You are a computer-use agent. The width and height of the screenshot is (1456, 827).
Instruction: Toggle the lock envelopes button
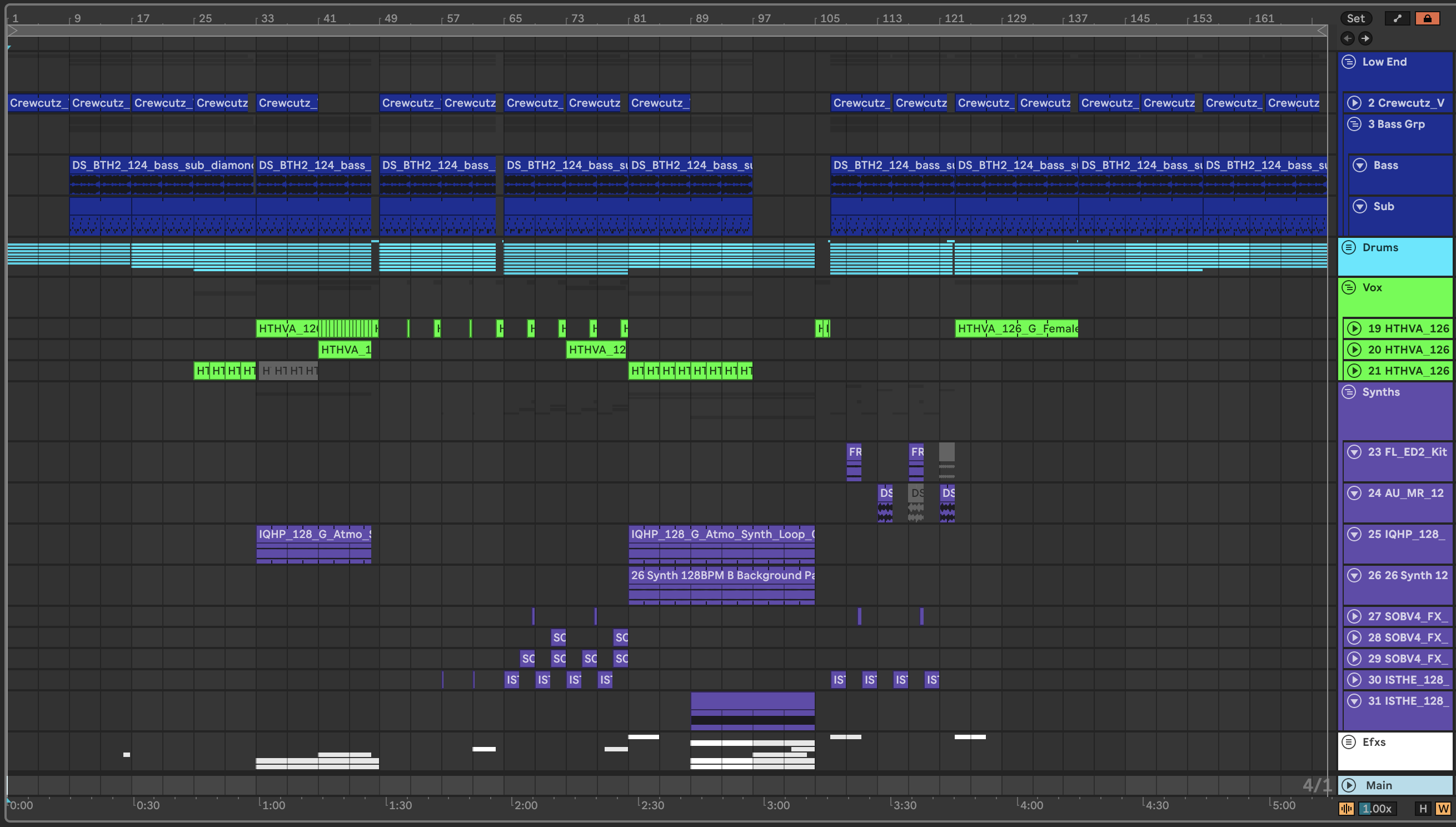[x=1427, y=18]
